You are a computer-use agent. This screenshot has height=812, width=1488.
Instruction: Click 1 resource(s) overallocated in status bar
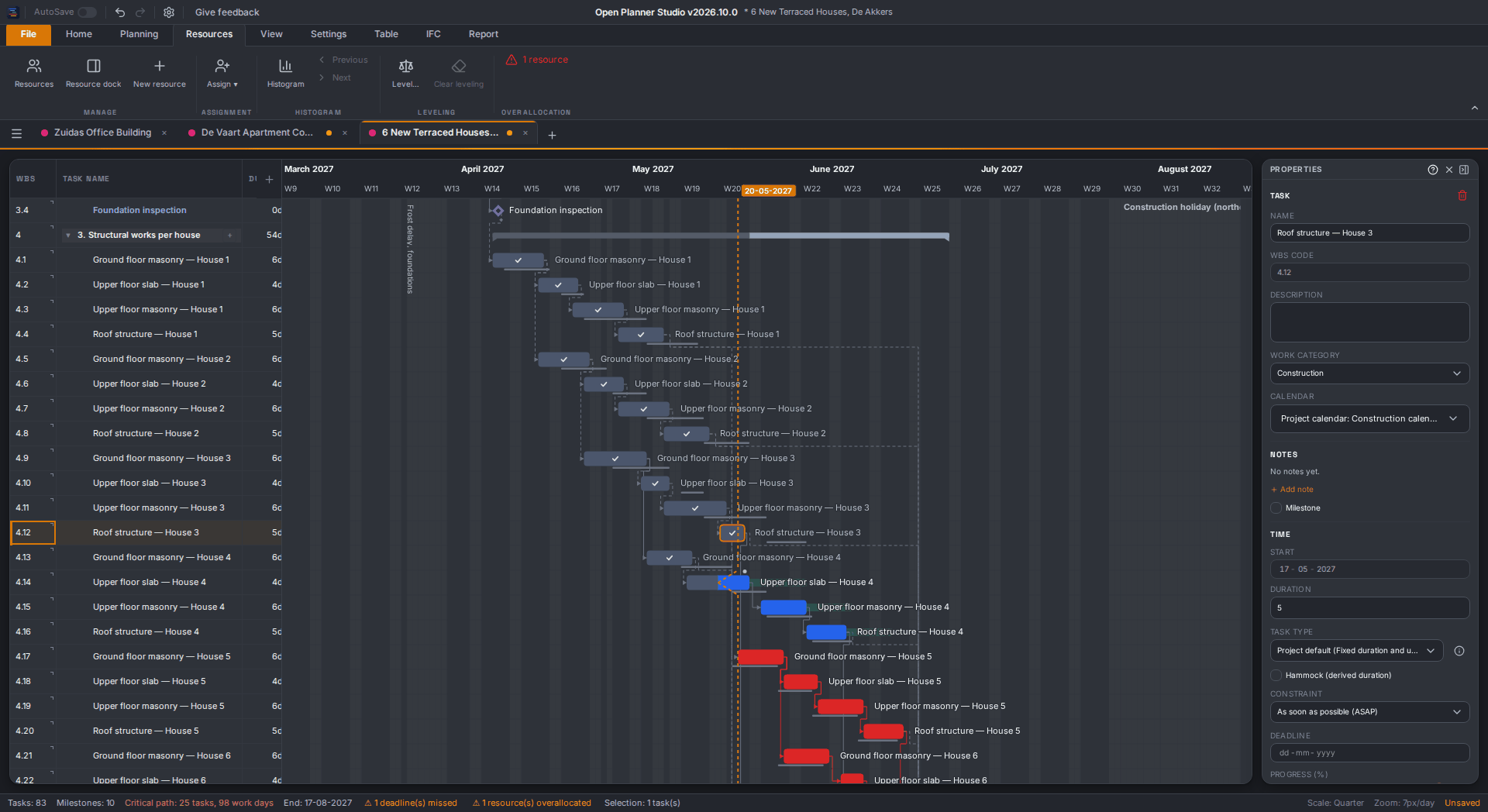pyautogui.click(x=532, y=803)
